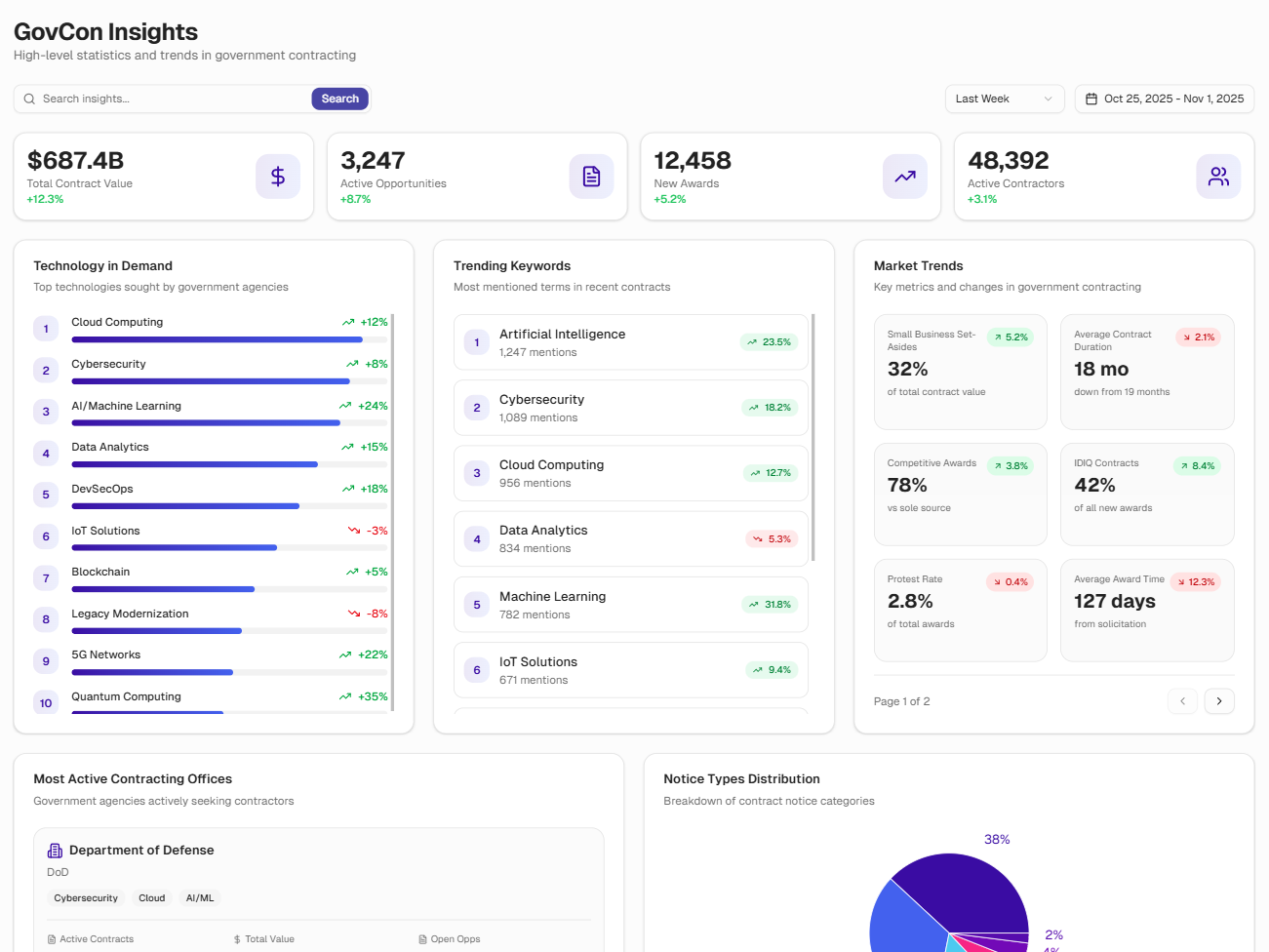Image resolution: width=1269 pixels, height=952 pixels.
Task: Click the document icon on Active Opportunities card
Action: point(591,177)
